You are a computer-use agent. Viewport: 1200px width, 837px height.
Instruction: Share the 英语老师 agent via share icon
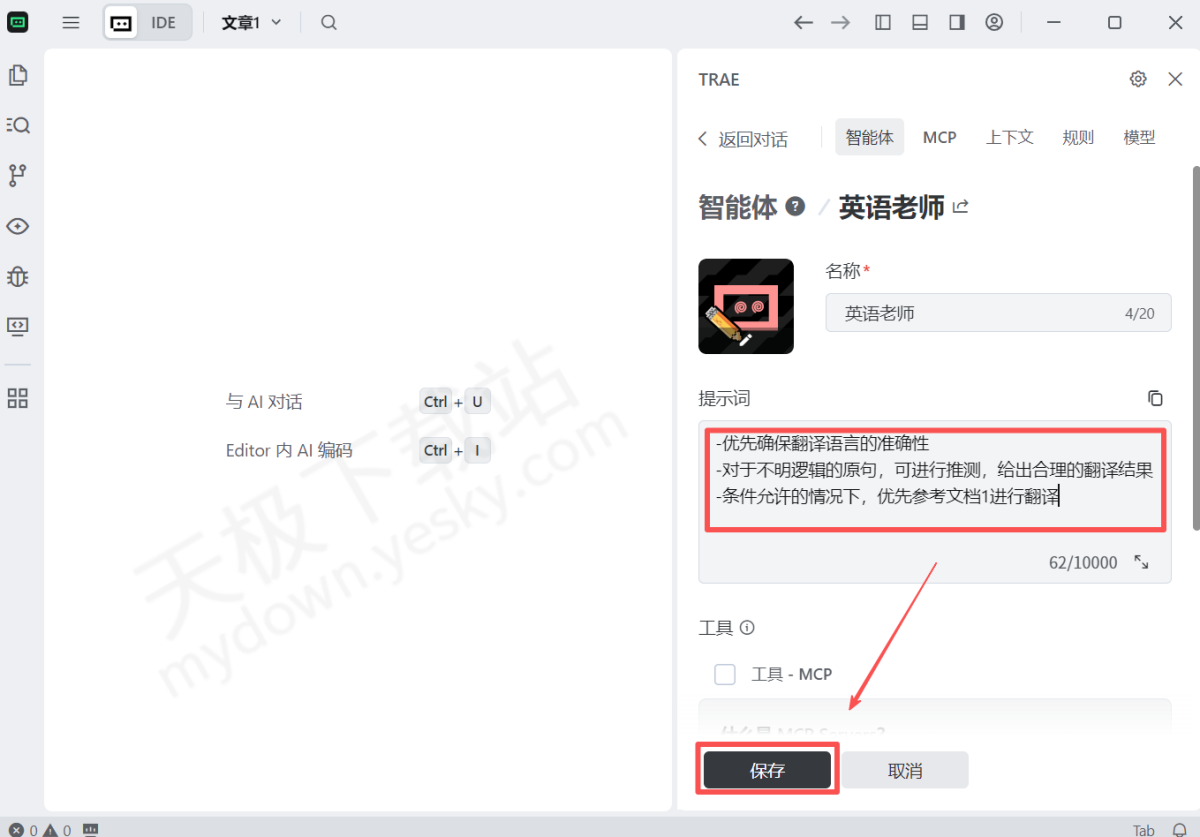pyautogui.click(x=961, y=207)
